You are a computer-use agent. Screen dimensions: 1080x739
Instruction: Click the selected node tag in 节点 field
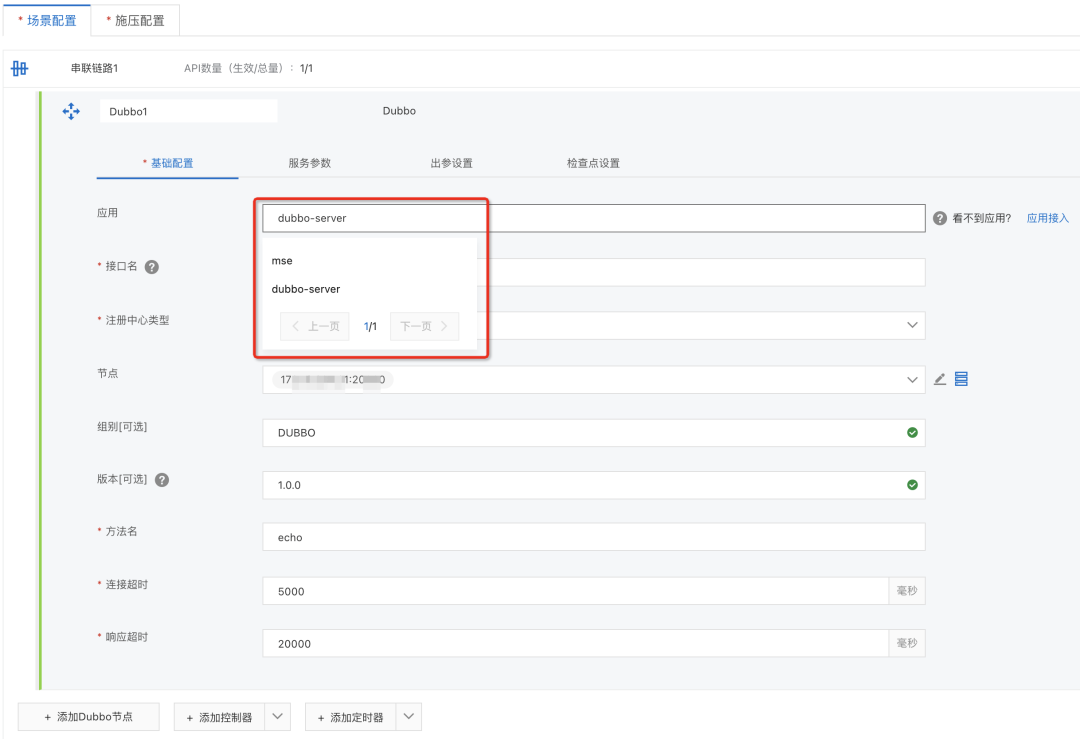pyautogui.click(x=333, y=379)
